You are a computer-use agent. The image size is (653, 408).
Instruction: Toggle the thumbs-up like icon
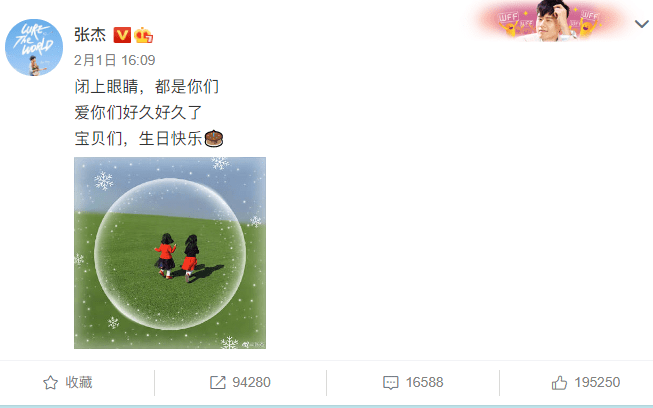pyautogui.click(x=559, y=382)
